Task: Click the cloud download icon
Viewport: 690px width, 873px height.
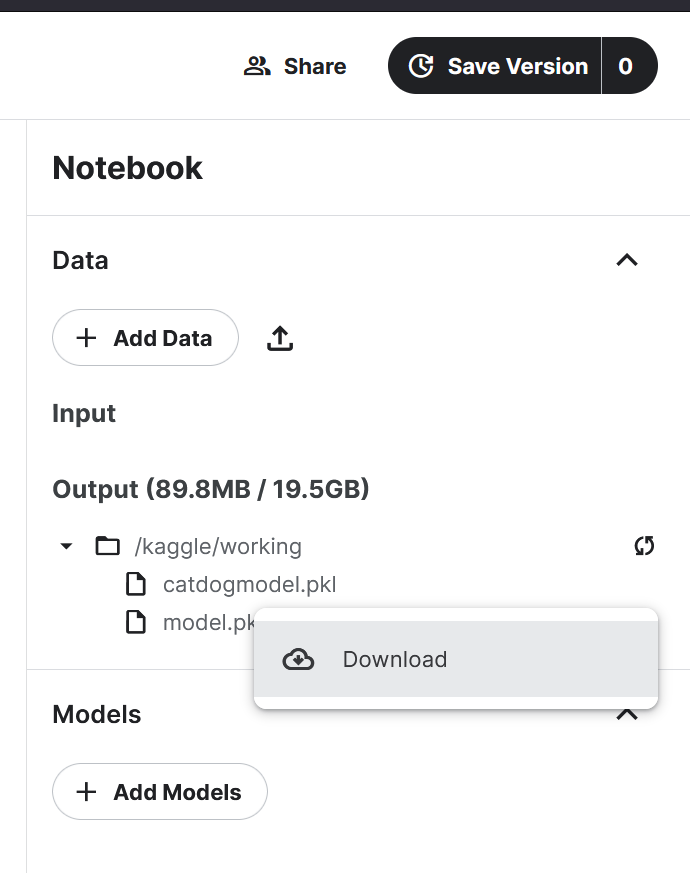Action: pyautogui.click(x=298, y=659)
